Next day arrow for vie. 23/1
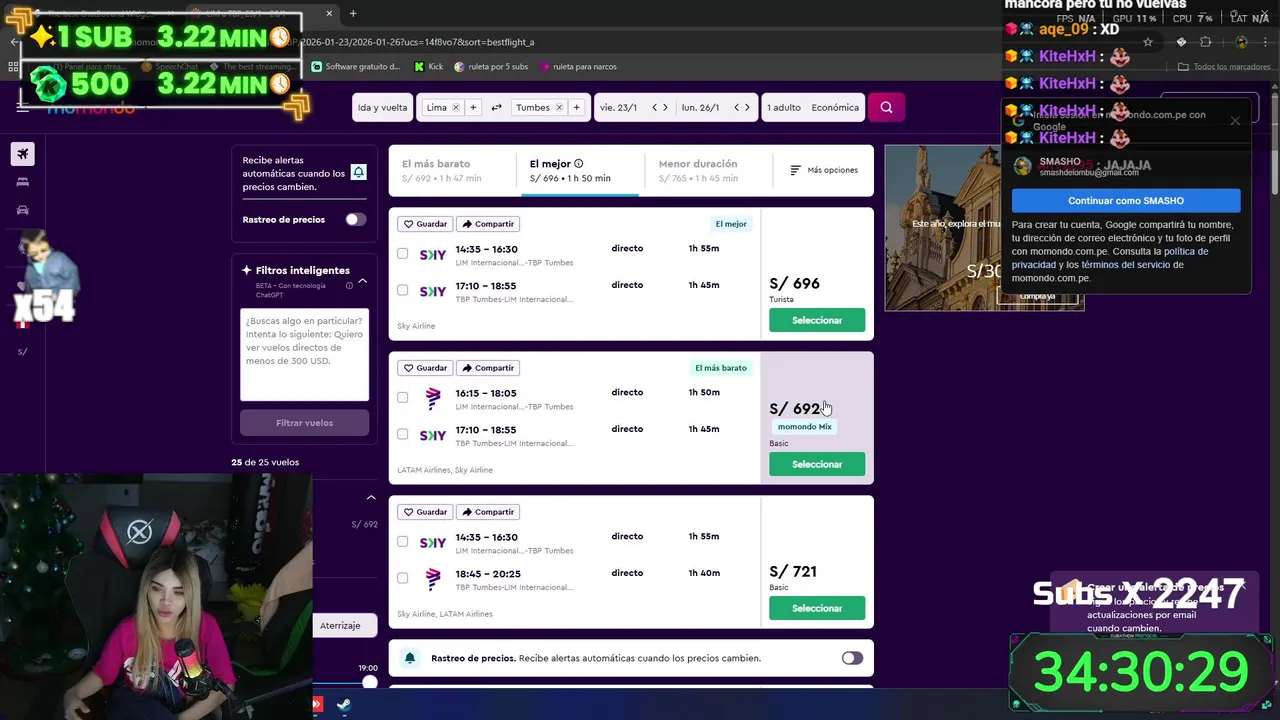The width and height of the screenshot is (1280, 720). click(666, 107)
